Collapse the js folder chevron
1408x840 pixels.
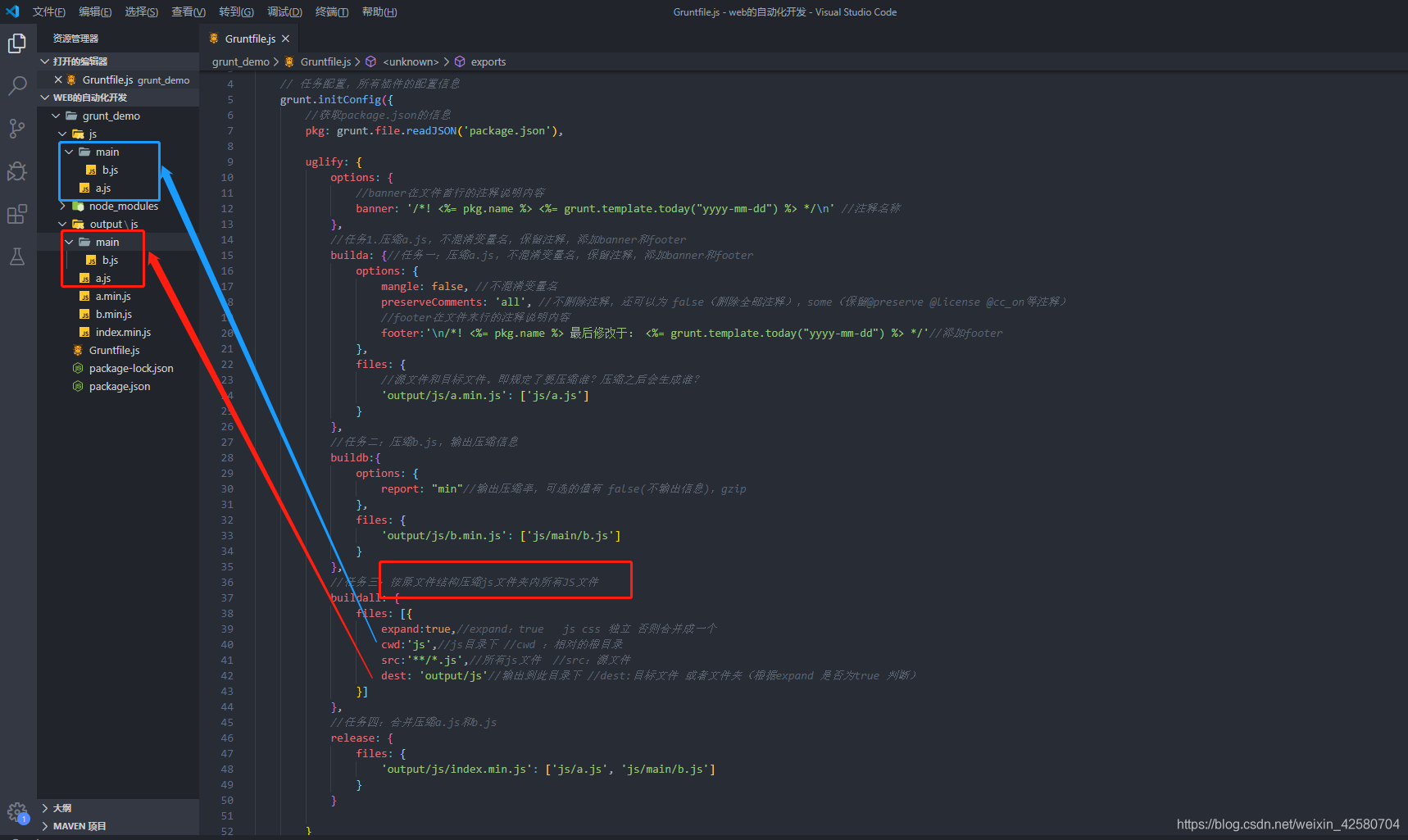tap(62, 134)
